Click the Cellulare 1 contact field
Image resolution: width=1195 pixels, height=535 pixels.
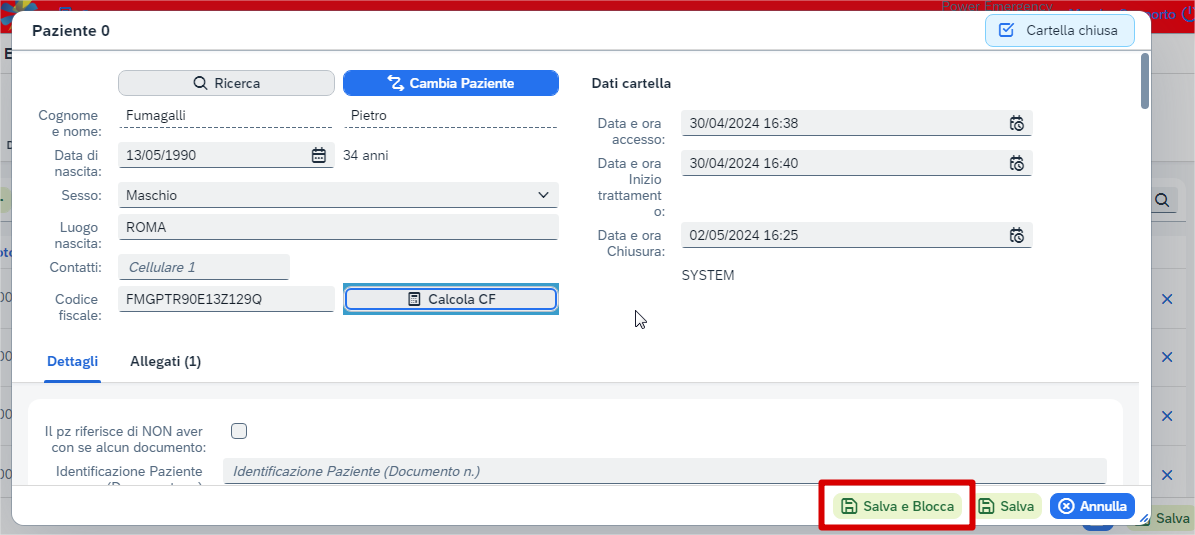[x=204, y=268]
